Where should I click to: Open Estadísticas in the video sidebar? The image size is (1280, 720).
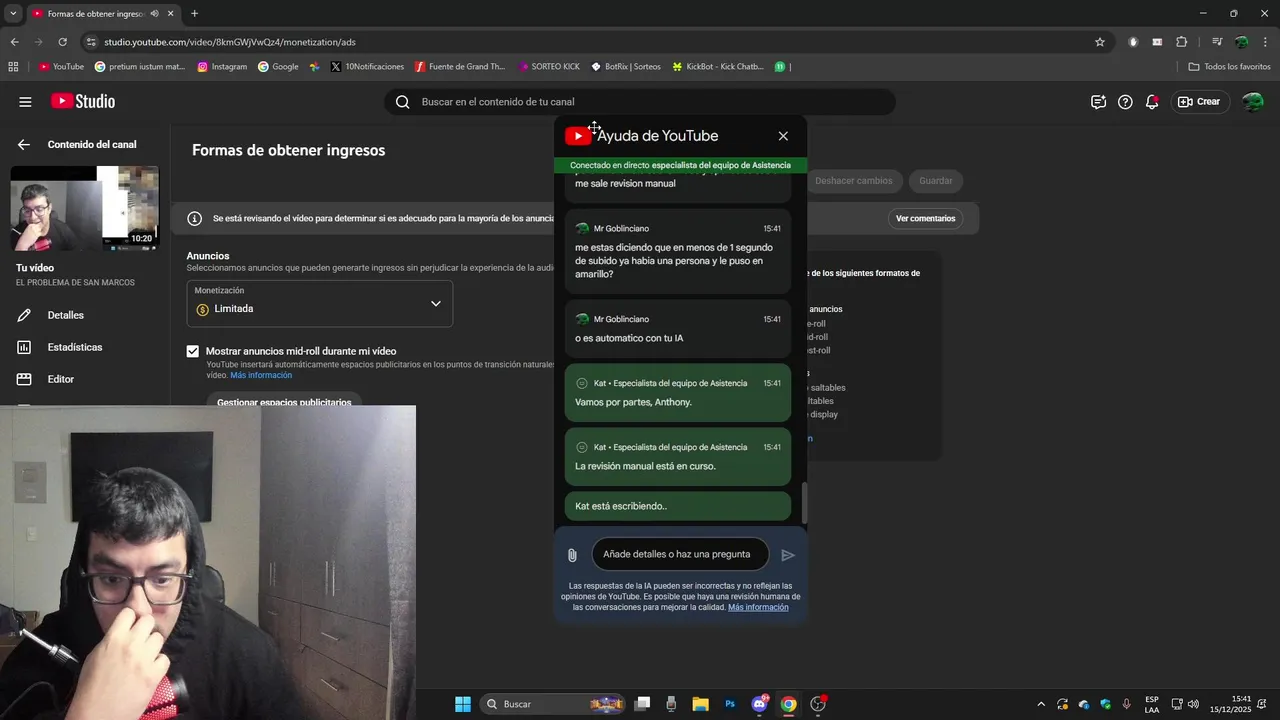[x=75, y=347]
